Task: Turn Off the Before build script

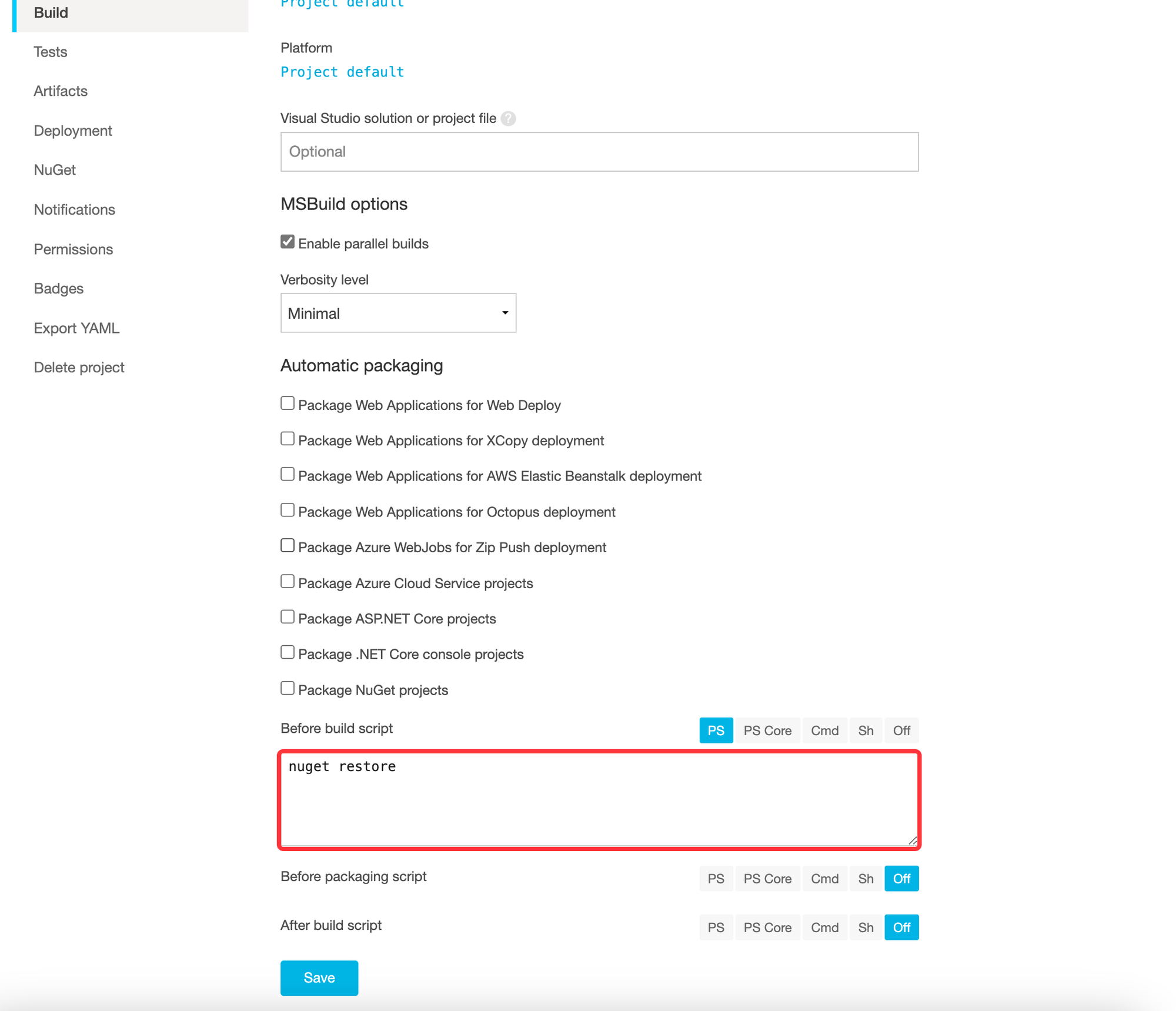Action: 901,730
